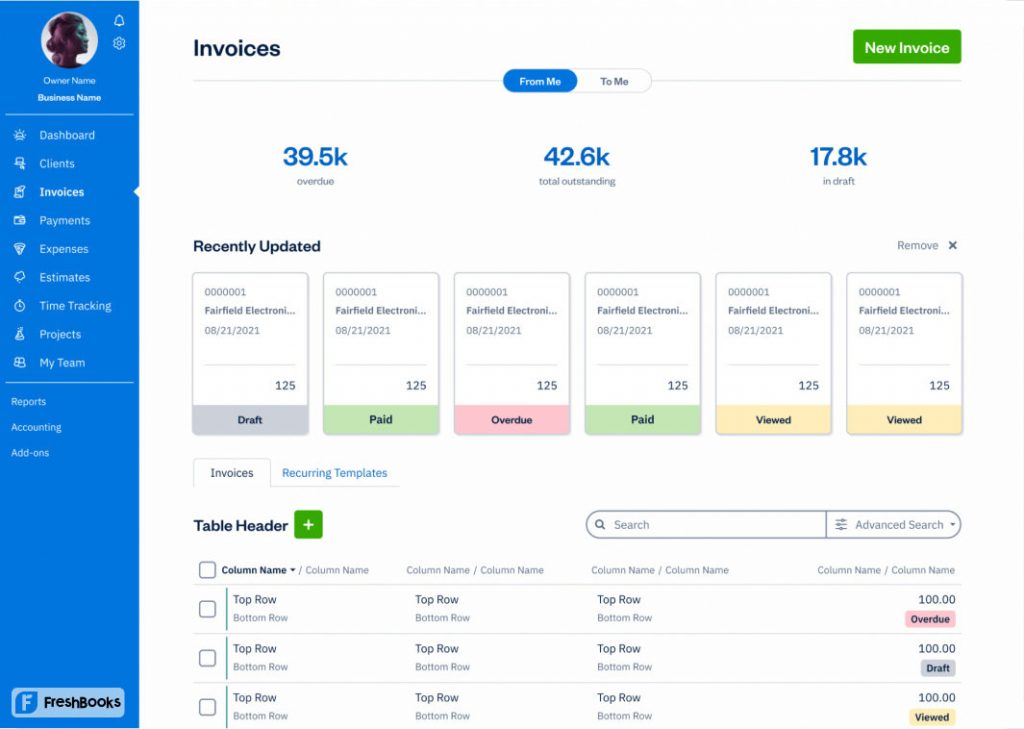1024x729 pixels.
Task: Open Advanced Search options
Action: pos(899,524)
